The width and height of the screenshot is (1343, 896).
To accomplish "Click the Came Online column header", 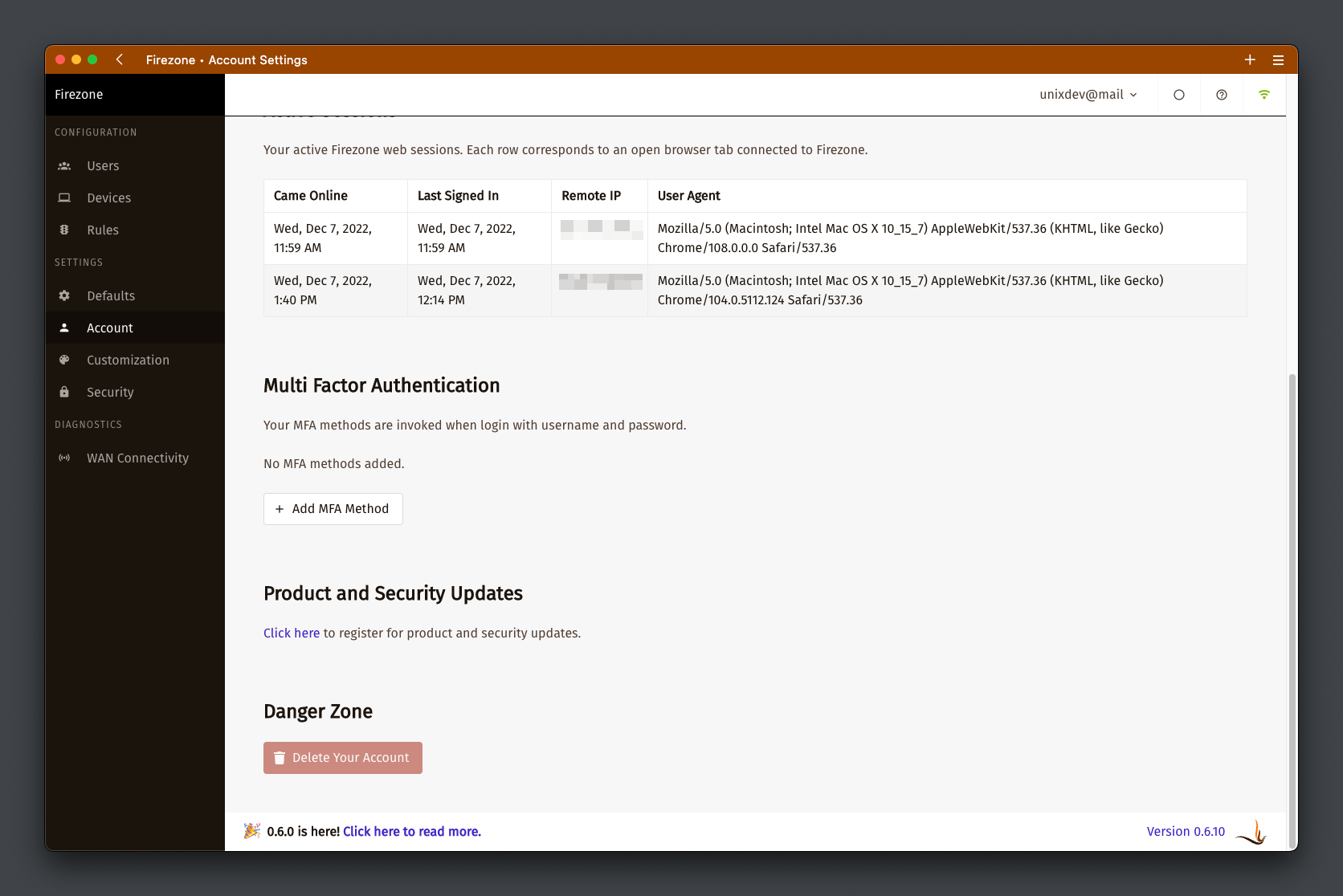I will [x=336, y=196].
